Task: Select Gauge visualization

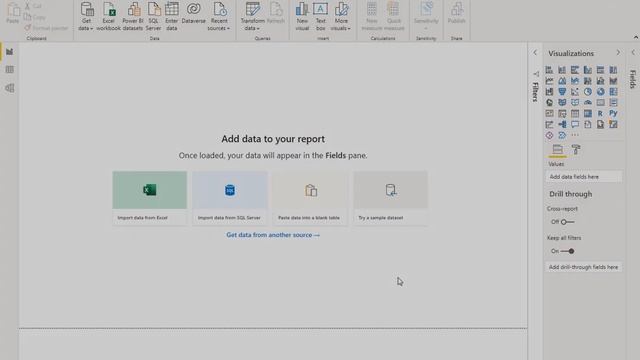Action: pyautogui.click(x=587, y=102)
